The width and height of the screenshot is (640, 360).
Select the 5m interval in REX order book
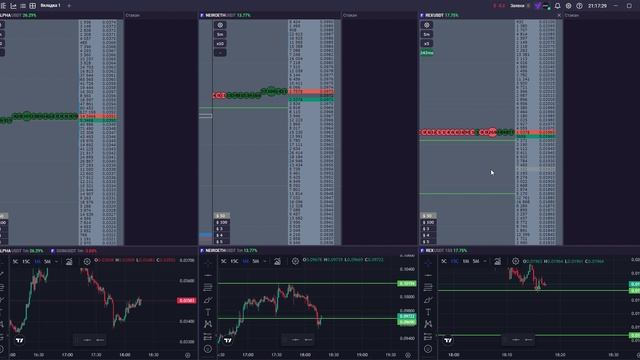[x=427, y=34]
